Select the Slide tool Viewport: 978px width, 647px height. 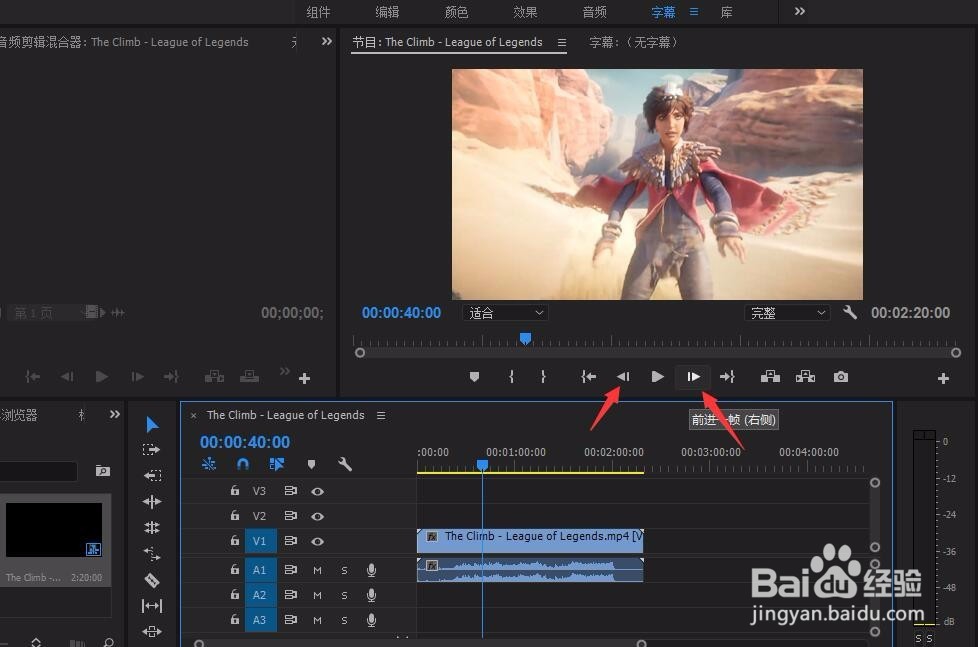[152, 631]
